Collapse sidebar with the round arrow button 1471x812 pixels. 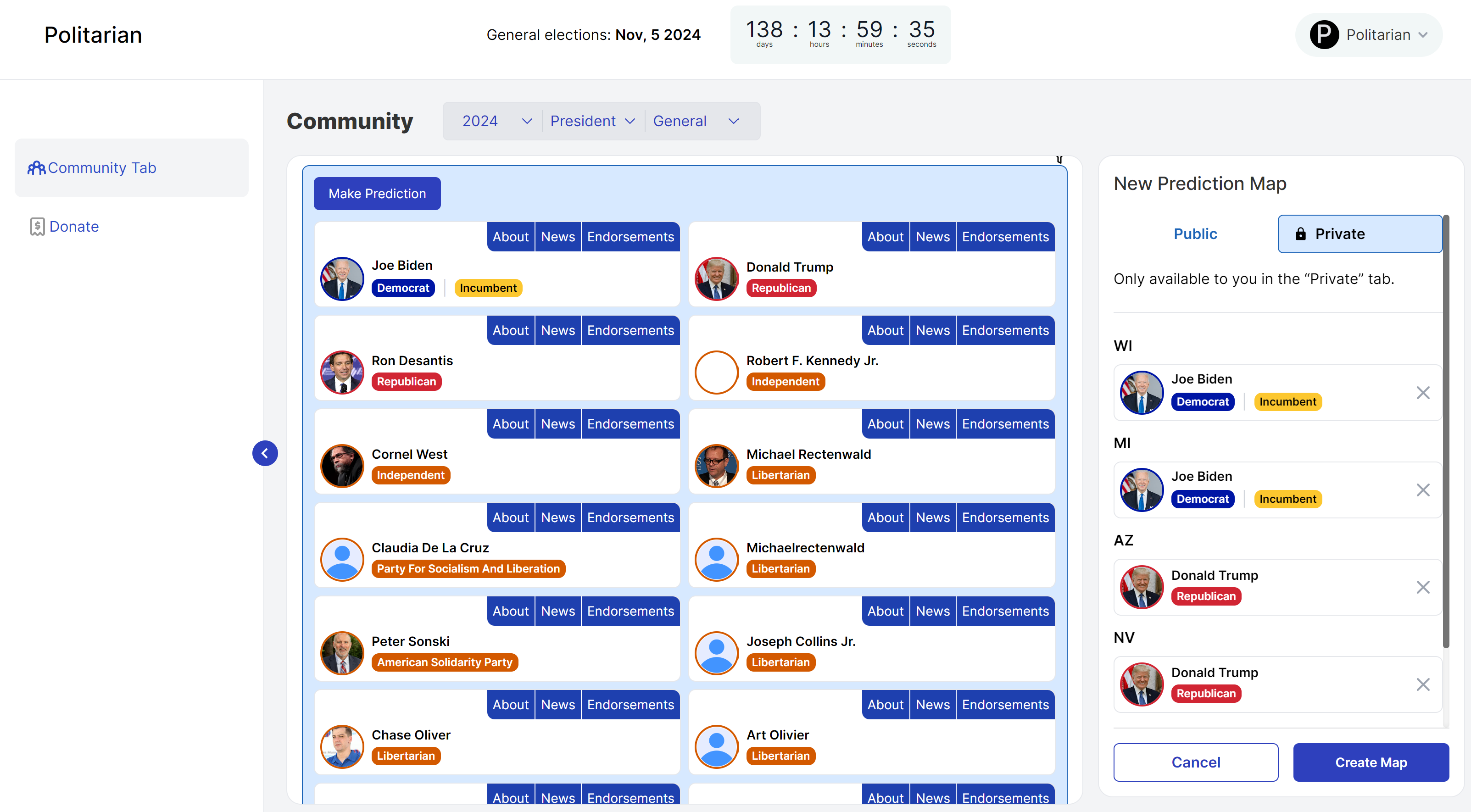(x=265, y=453)
